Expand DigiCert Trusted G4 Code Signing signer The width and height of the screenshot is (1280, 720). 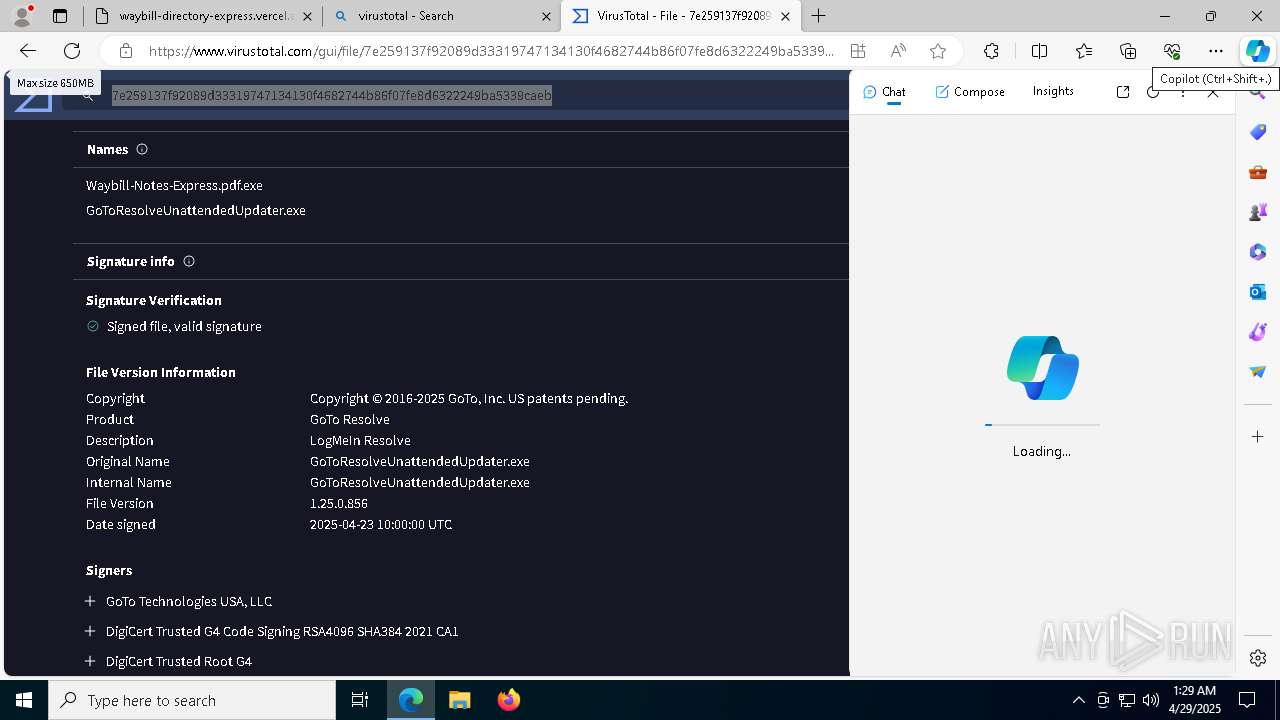pos(90,631)
